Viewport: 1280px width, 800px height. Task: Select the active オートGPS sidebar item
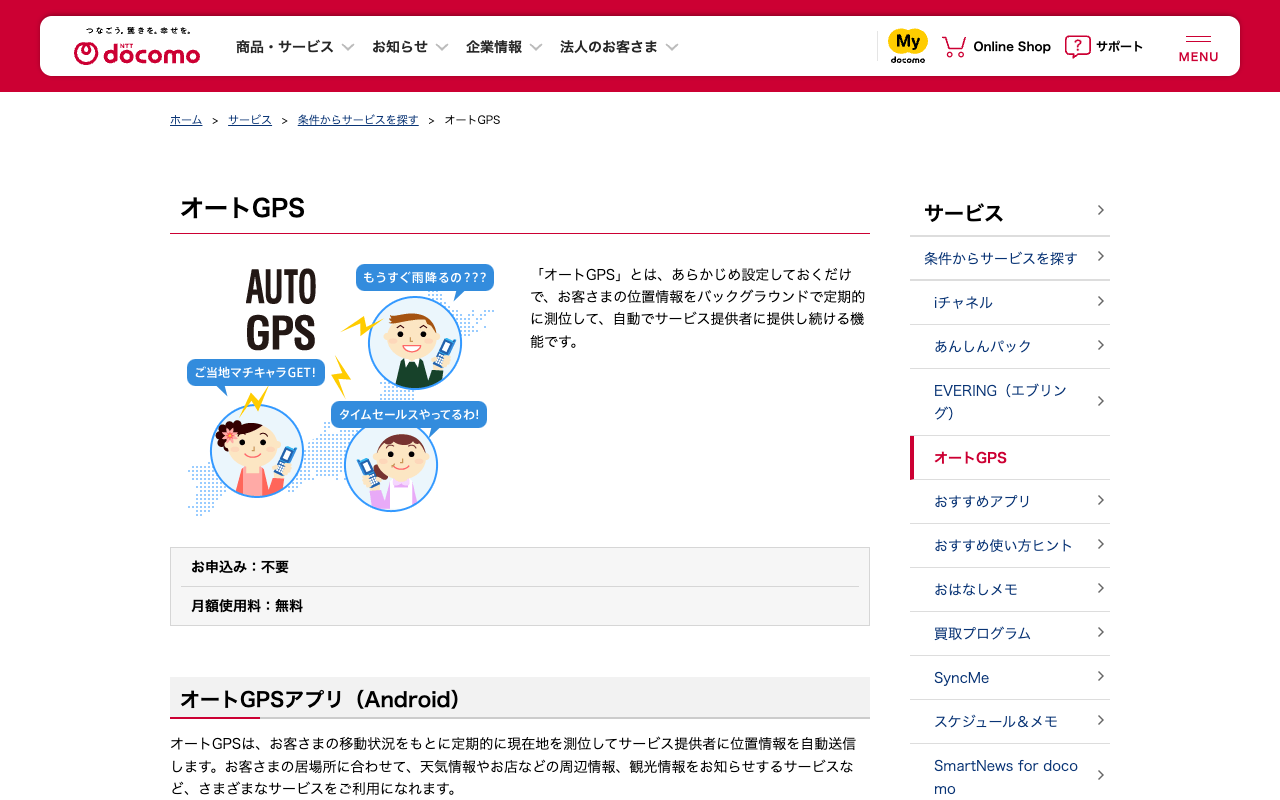[x=1010, y=458]
